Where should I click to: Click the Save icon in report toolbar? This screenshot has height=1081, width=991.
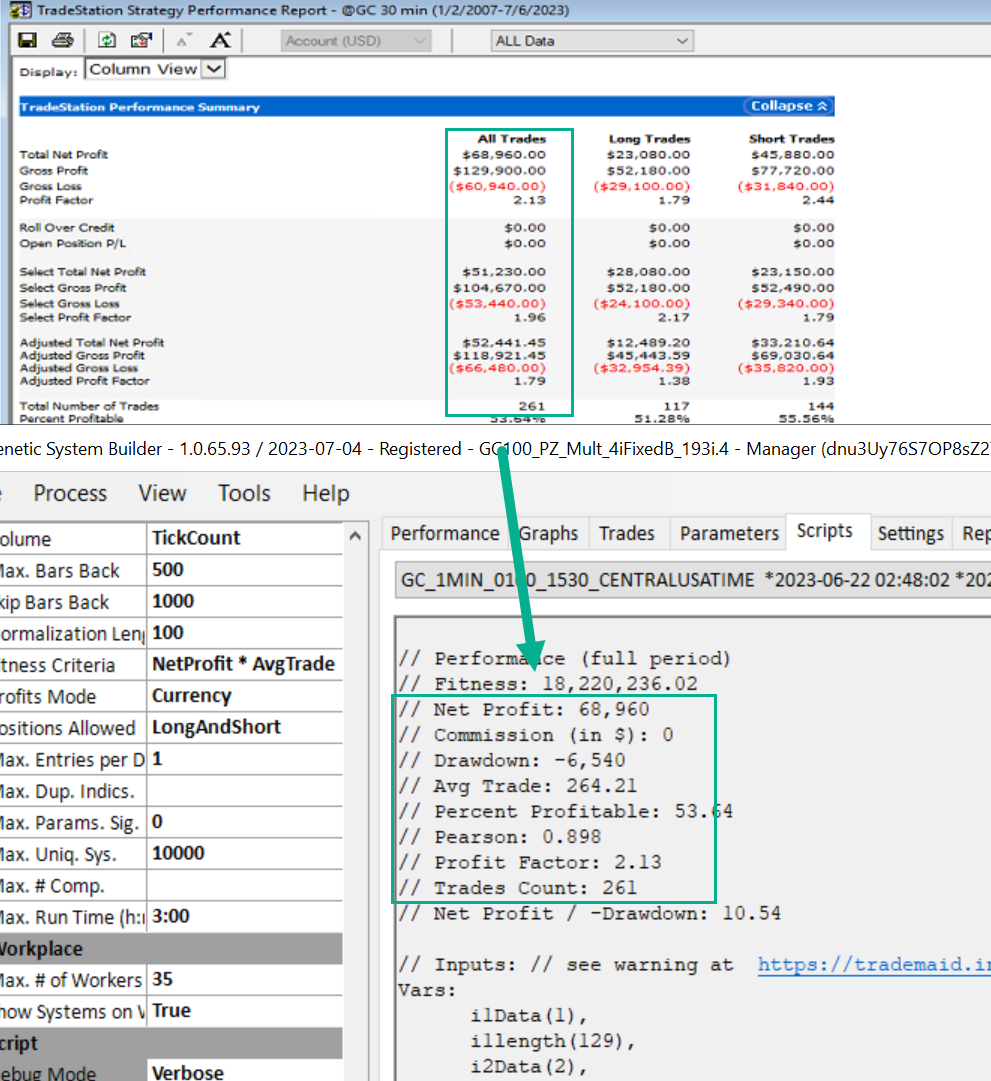pos(28,41)
